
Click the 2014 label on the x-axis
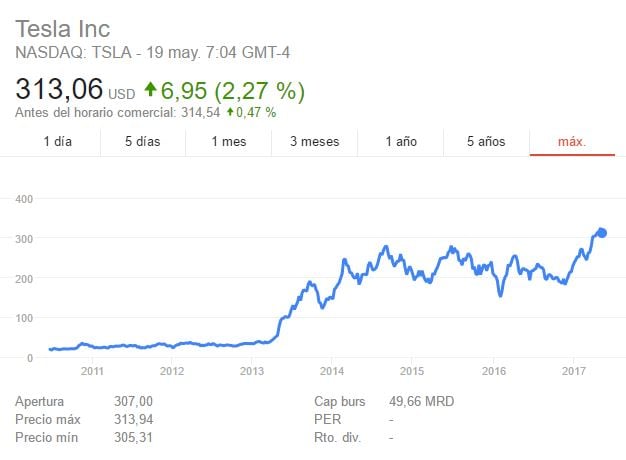[333, 371]
